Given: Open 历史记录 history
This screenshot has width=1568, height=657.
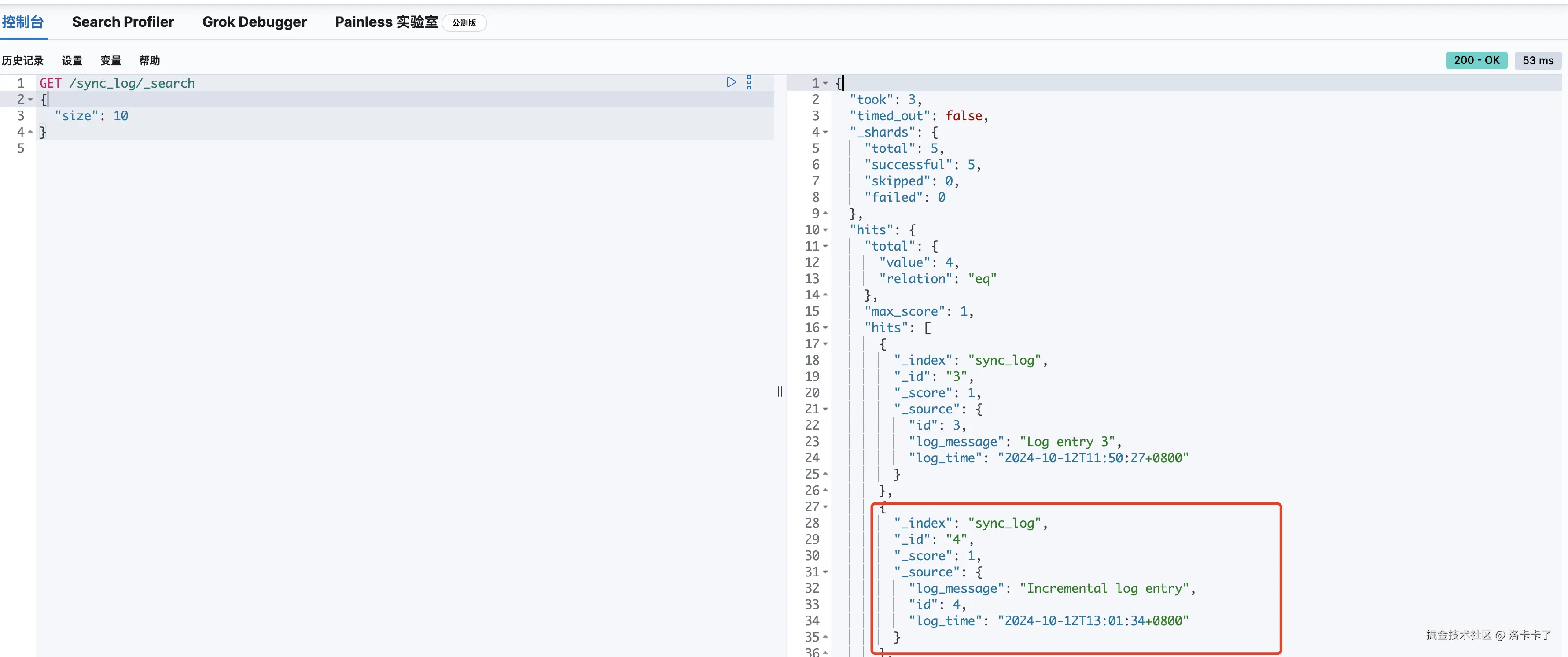Looking at the screenshot, I should coord(22,60).
